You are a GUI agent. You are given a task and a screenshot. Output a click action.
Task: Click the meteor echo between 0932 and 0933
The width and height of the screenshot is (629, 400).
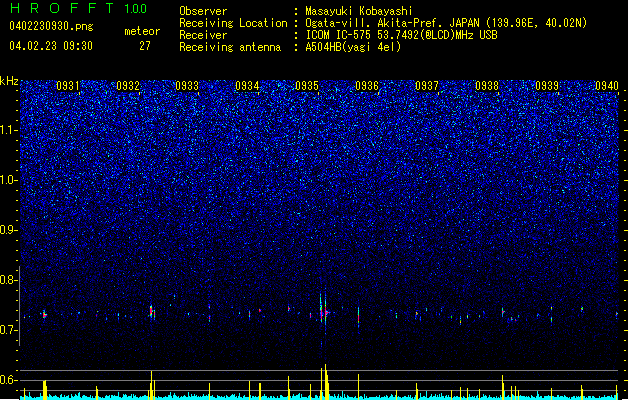(152, 312)
